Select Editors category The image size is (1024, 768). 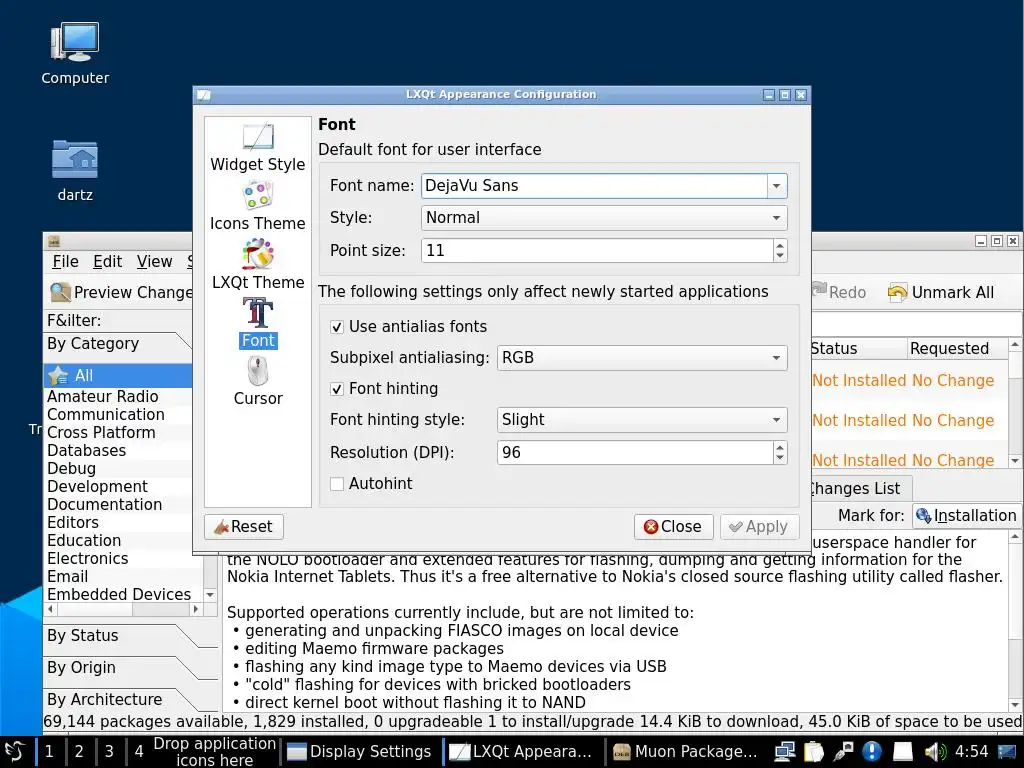coord(72,522)
